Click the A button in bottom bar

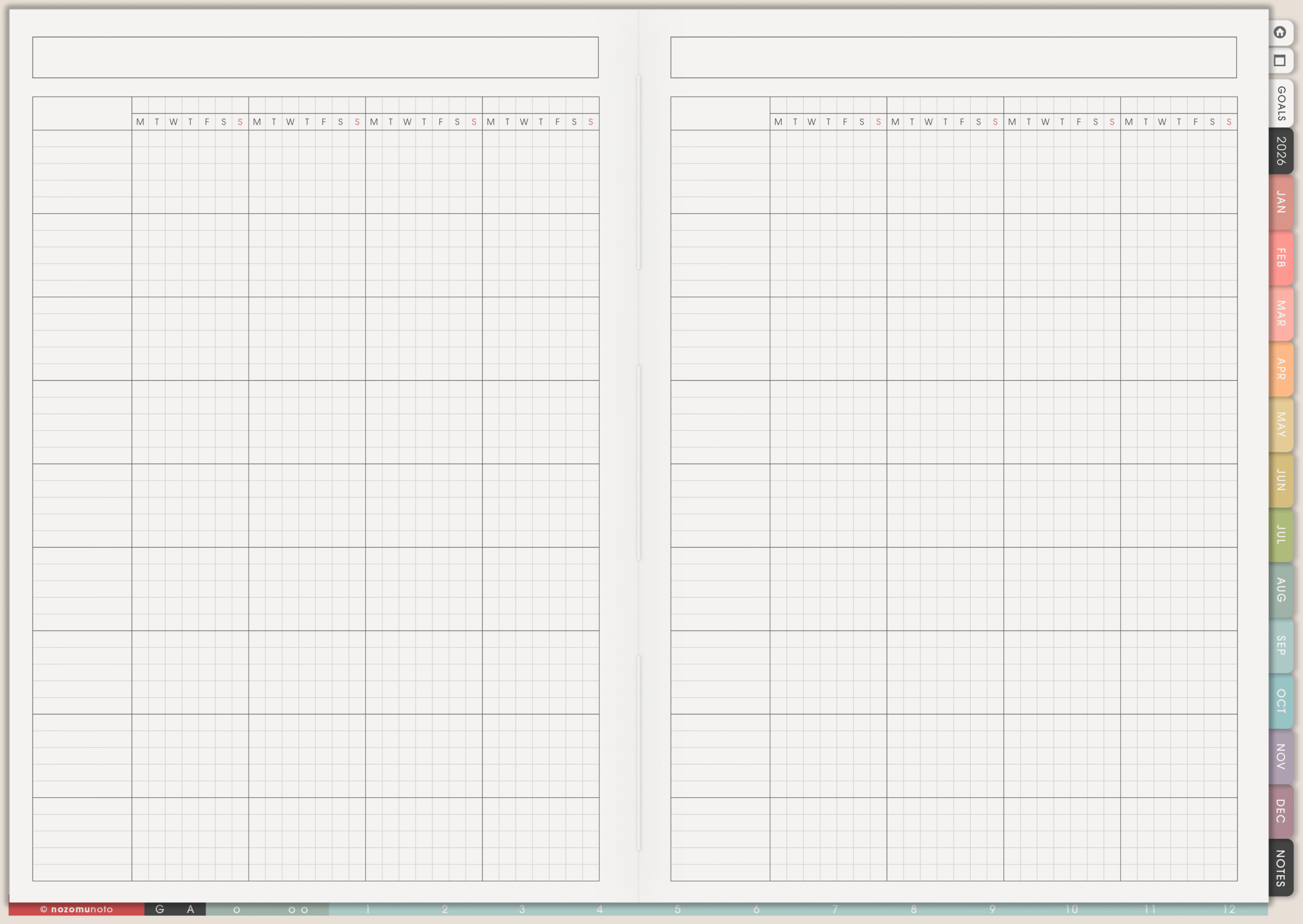click(x=190, y=909)
